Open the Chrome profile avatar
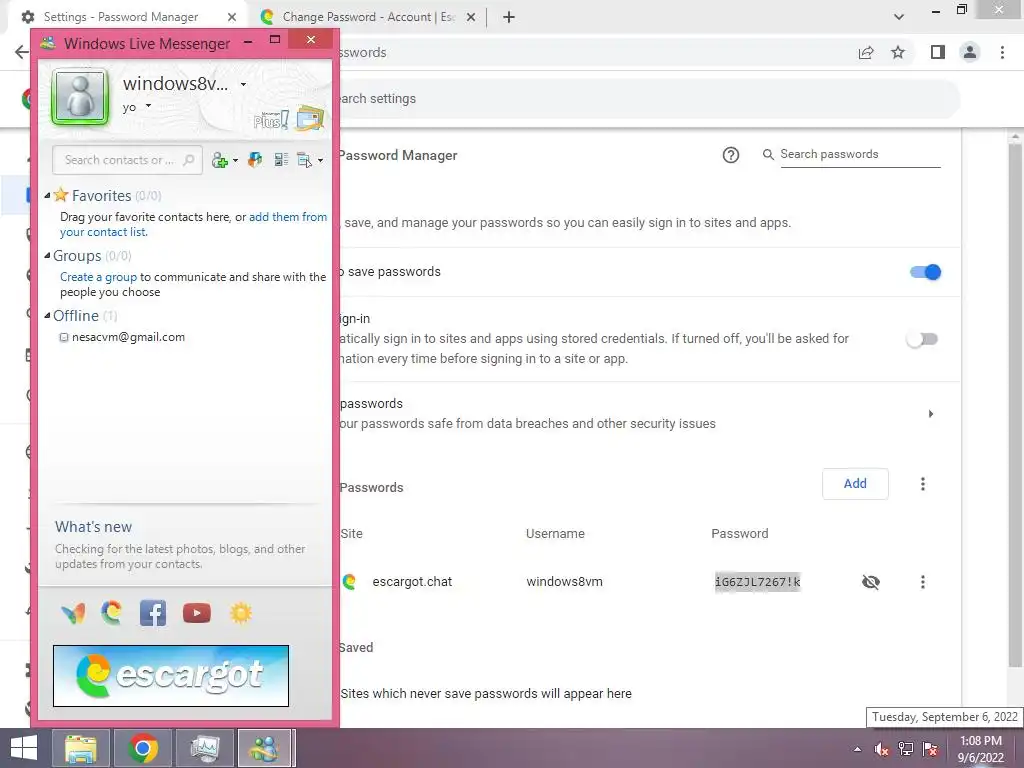The image size is (1024, 768). tap(970, 52)
